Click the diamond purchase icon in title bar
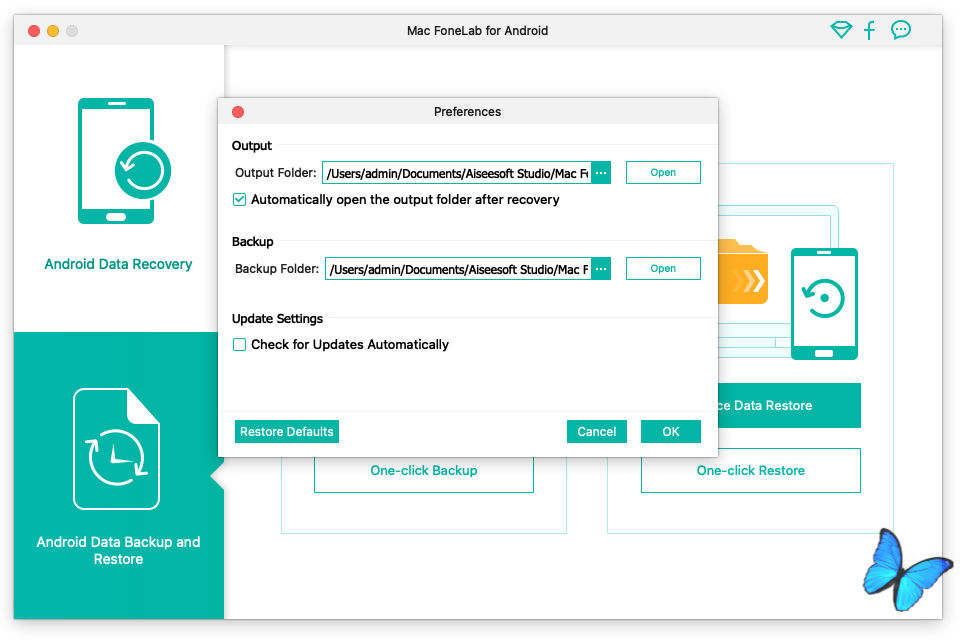 (x=841, y=30)
